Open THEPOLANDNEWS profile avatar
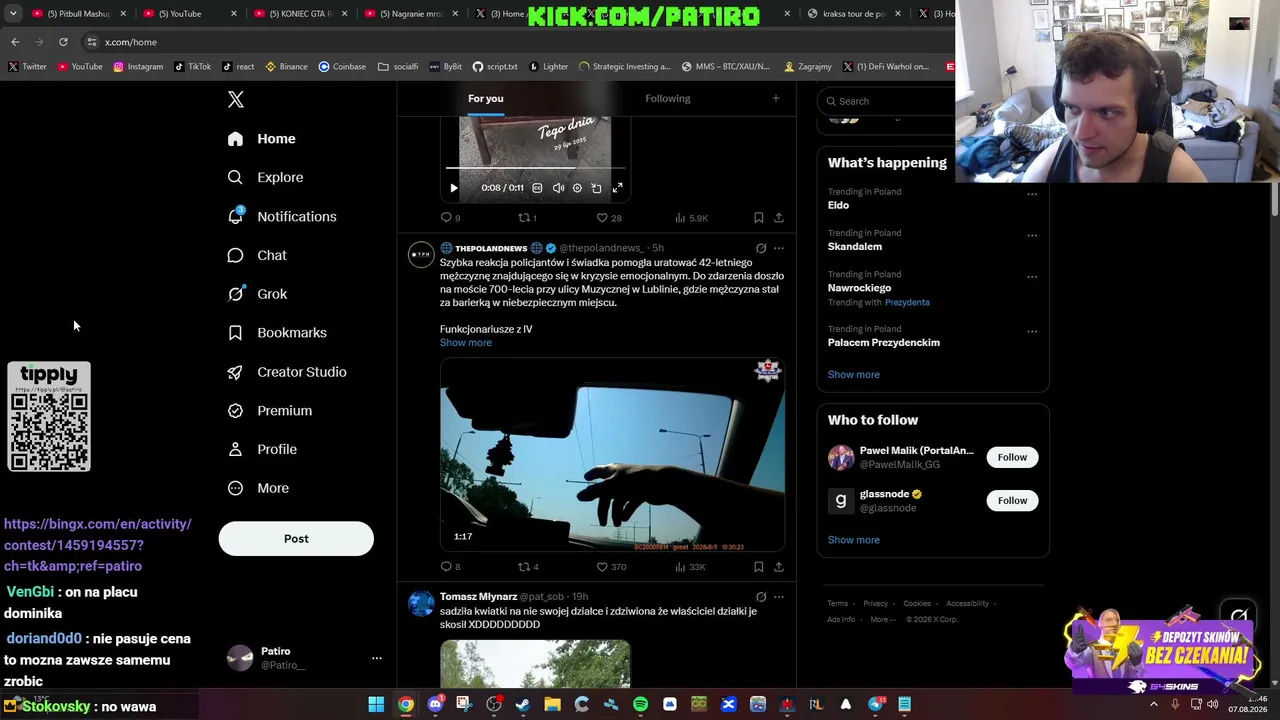The height and width of the screenshot is (720, 1280). coord(421,254)
